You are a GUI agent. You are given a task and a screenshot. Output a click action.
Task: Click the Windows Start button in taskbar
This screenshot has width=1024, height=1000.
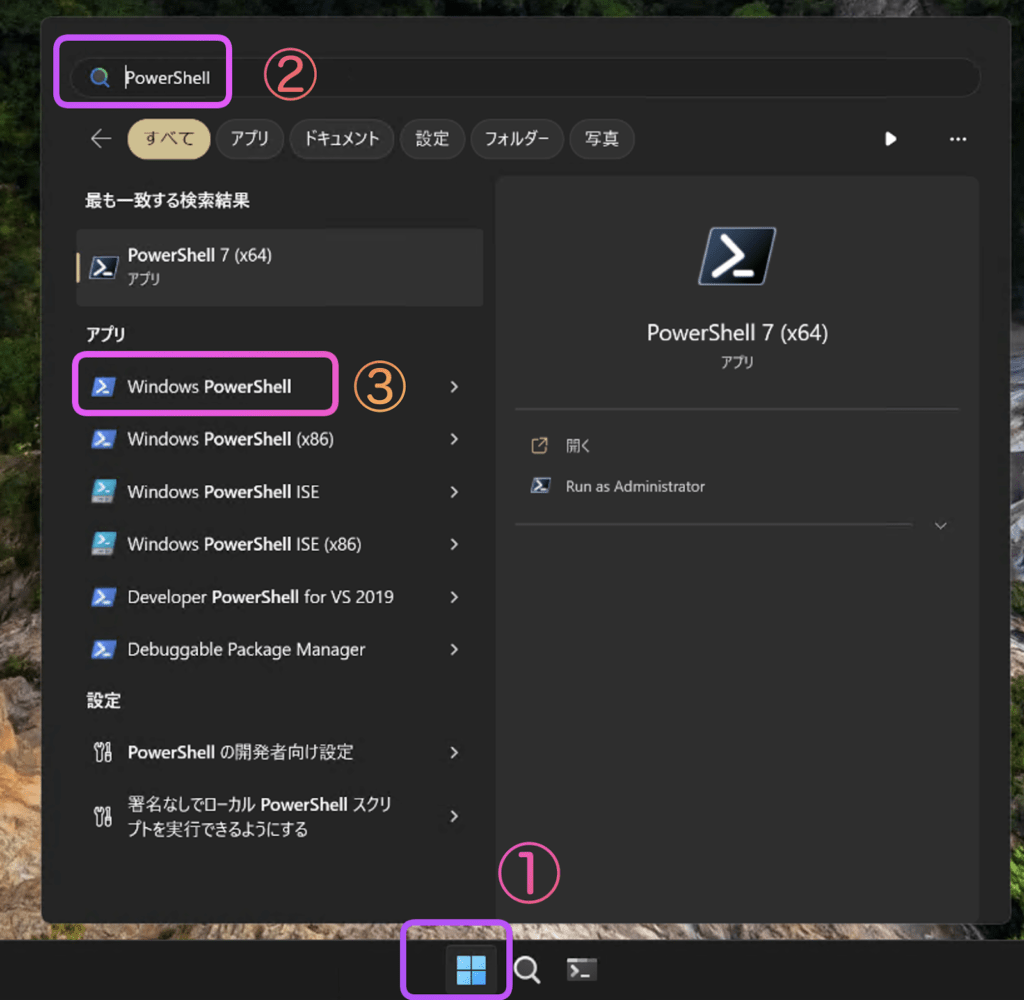470,969
